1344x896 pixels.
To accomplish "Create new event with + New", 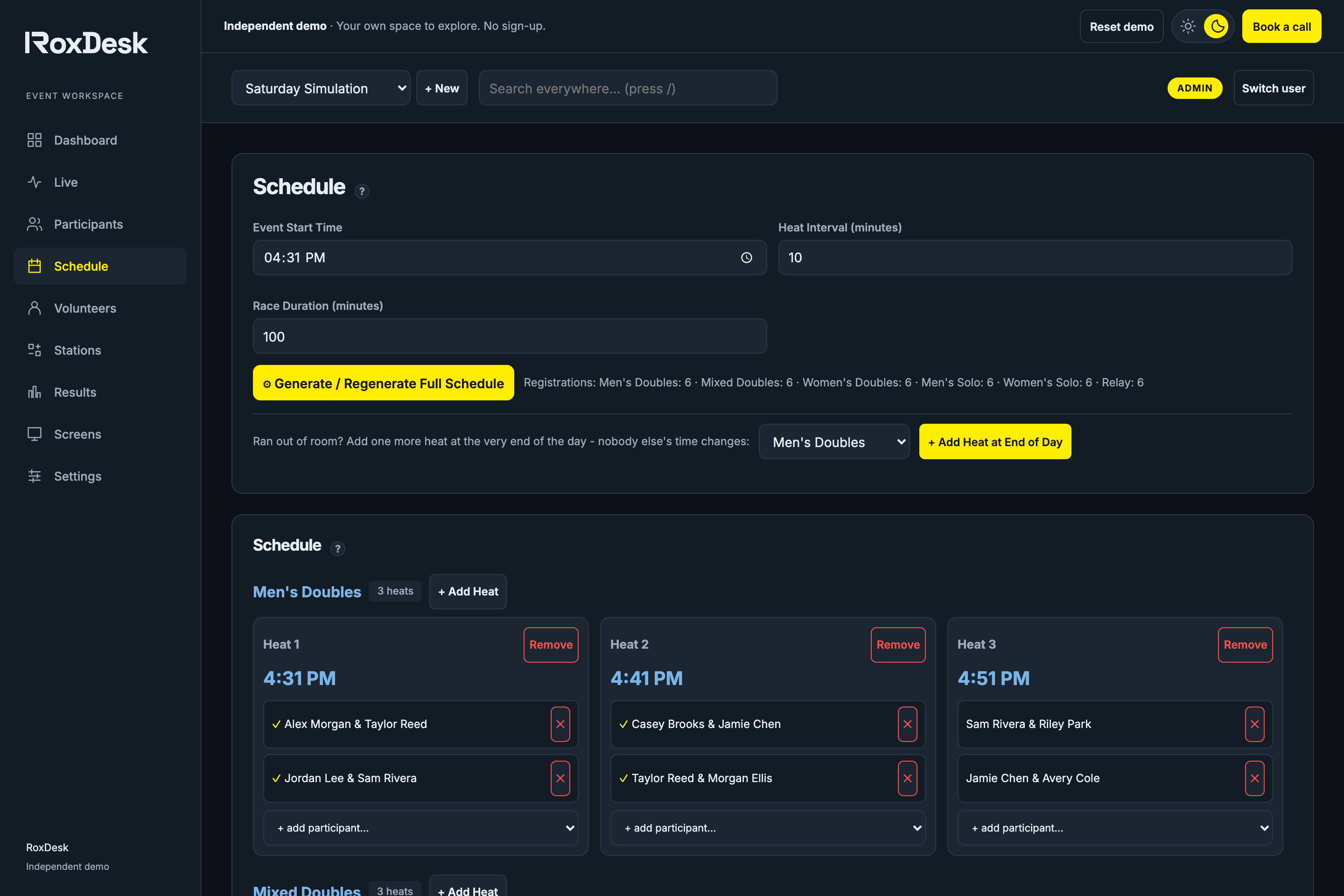I will tap(442, 88).
